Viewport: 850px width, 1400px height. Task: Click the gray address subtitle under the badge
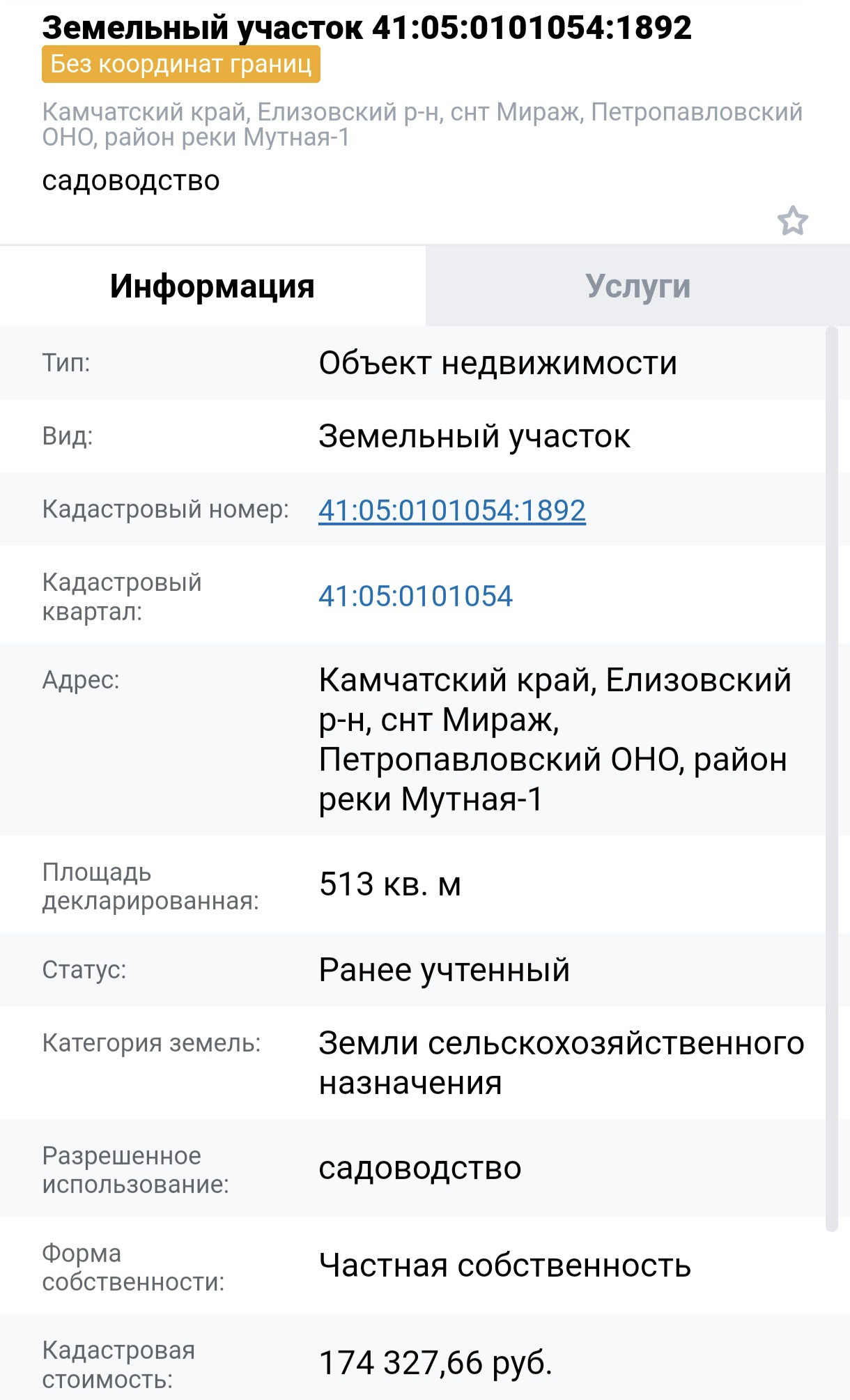422,124
